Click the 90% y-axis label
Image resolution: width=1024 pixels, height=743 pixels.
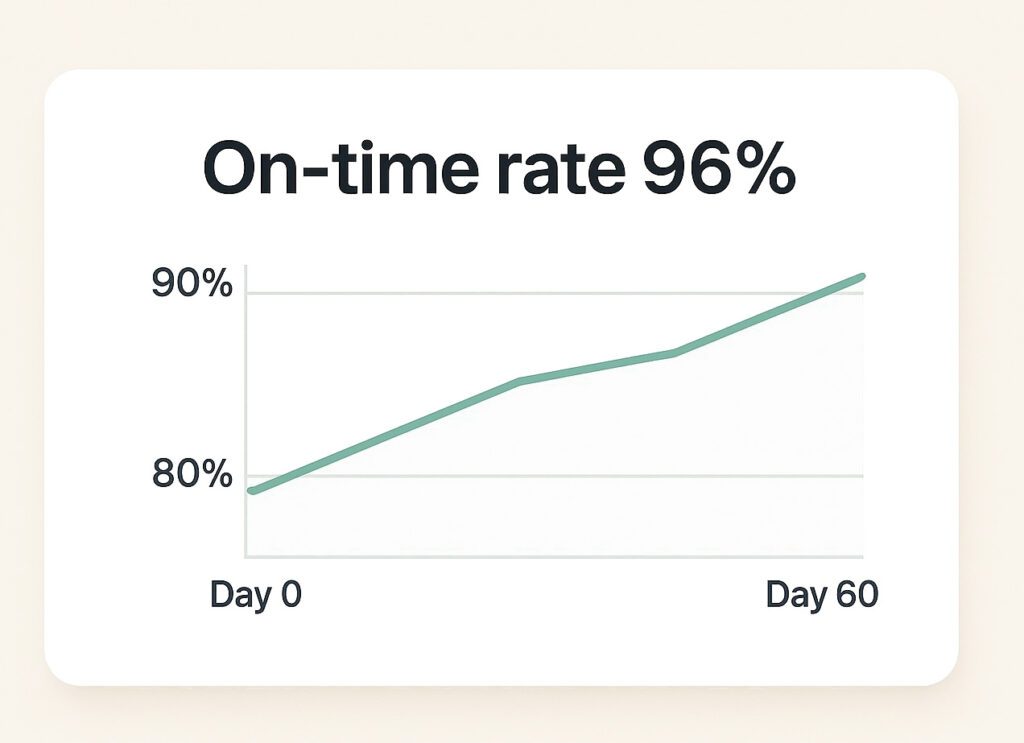192,284
